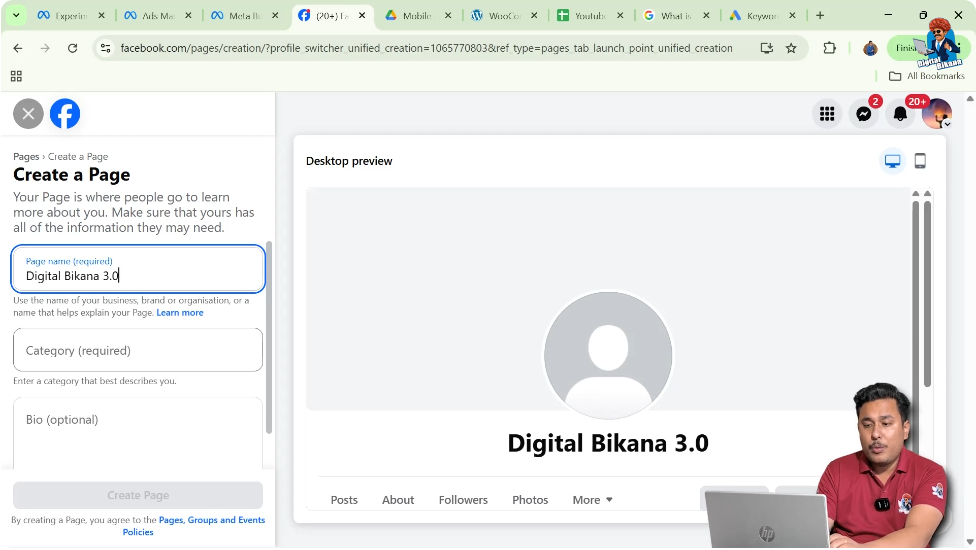Viewport: 976px width, 550px height.
Task: Close the active Facebook tab
Action: (362, 16)
